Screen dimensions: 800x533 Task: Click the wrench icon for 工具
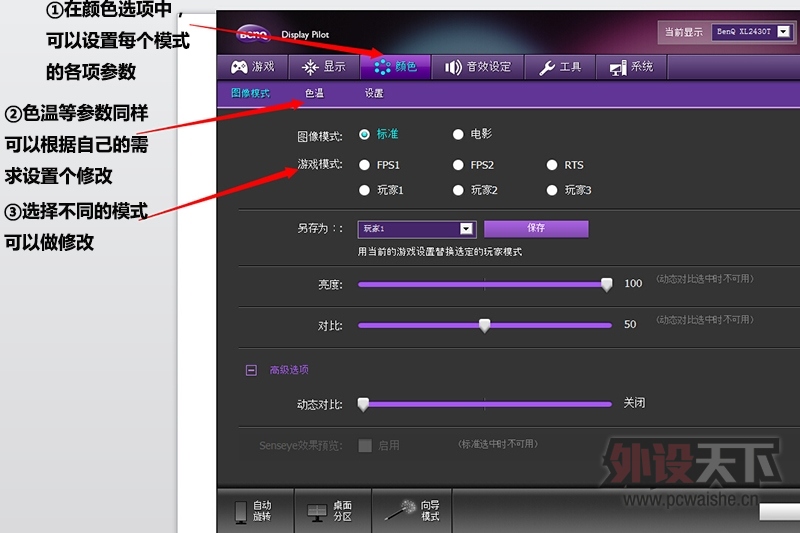[x=547, y=67]
